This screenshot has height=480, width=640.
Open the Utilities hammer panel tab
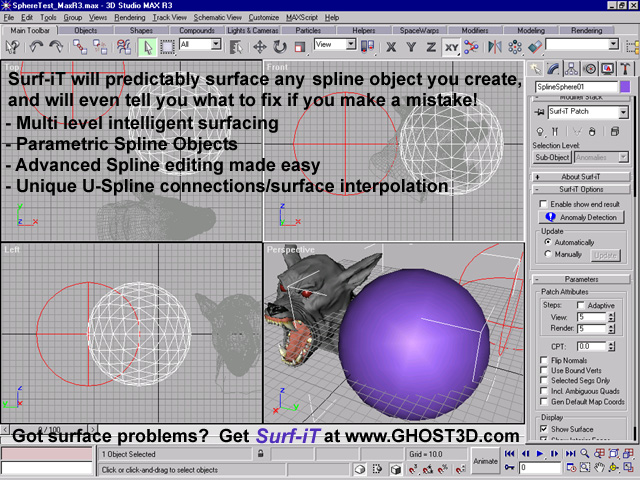(x=625, y=69)
